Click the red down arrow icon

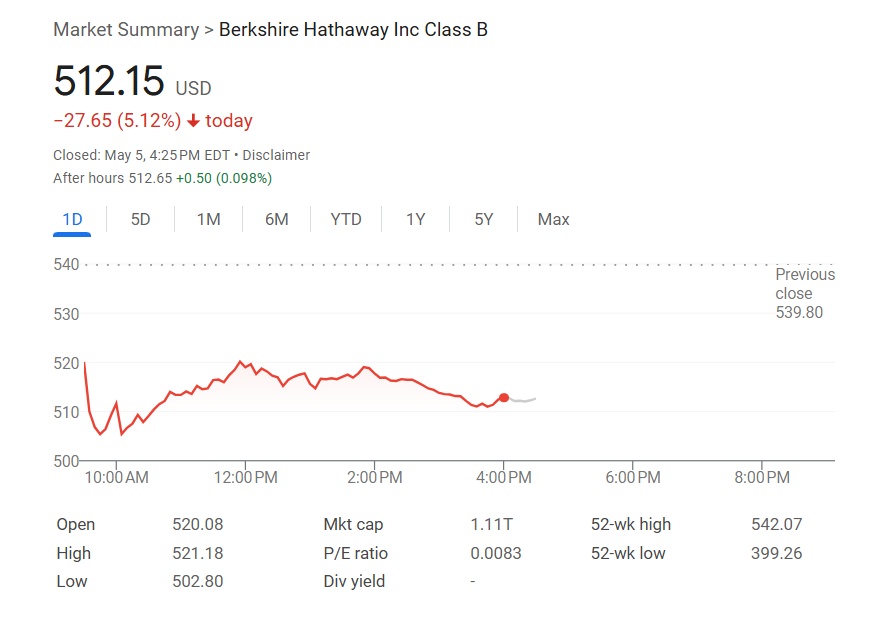point(194,121)
